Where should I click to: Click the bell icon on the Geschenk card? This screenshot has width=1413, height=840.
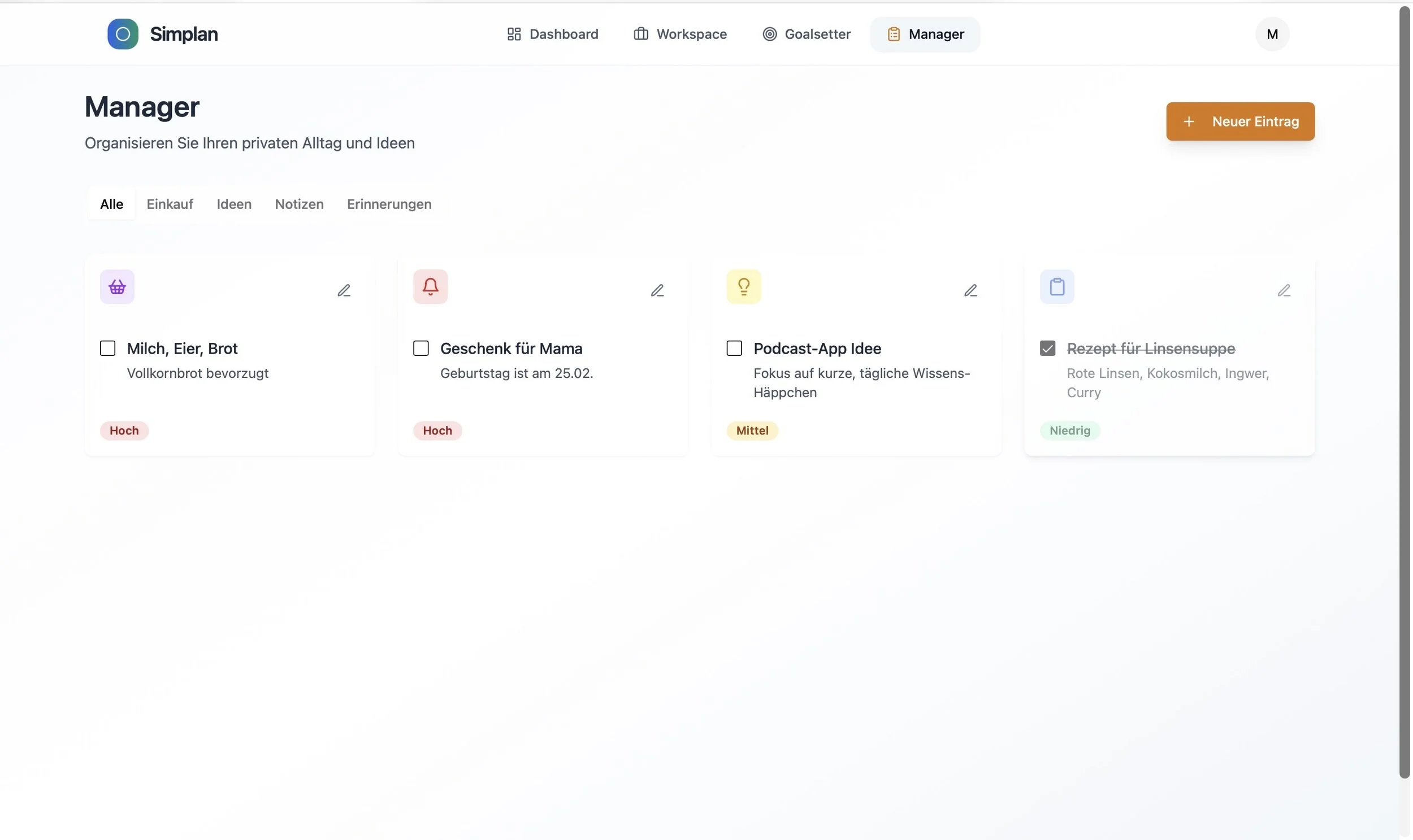(x=430, y=286)
